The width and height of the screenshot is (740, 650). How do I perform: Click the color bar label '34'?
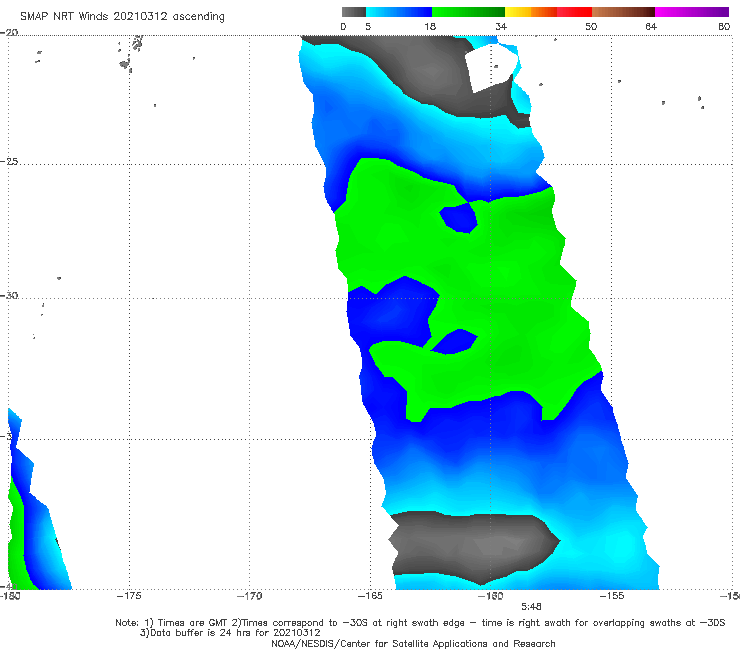[501, 26]
